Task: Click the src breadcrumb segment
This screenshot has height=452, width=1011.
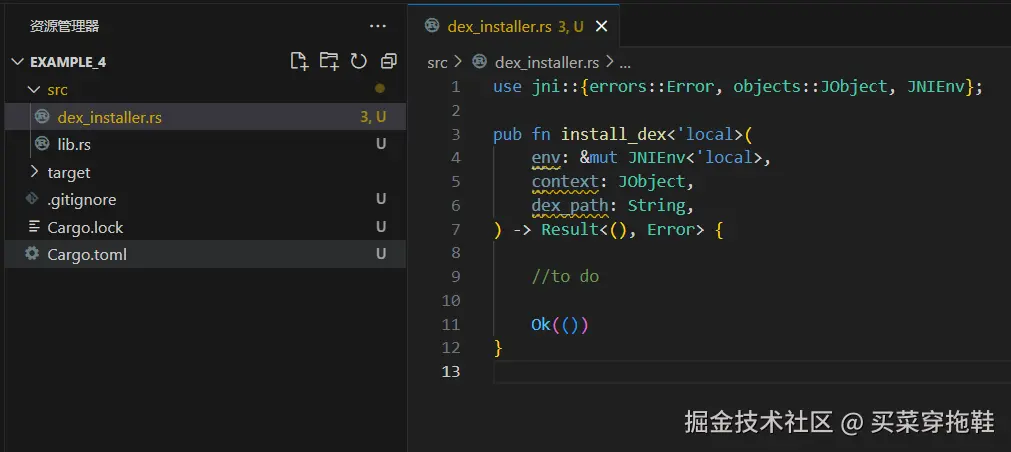Action: tap(437, 63)
